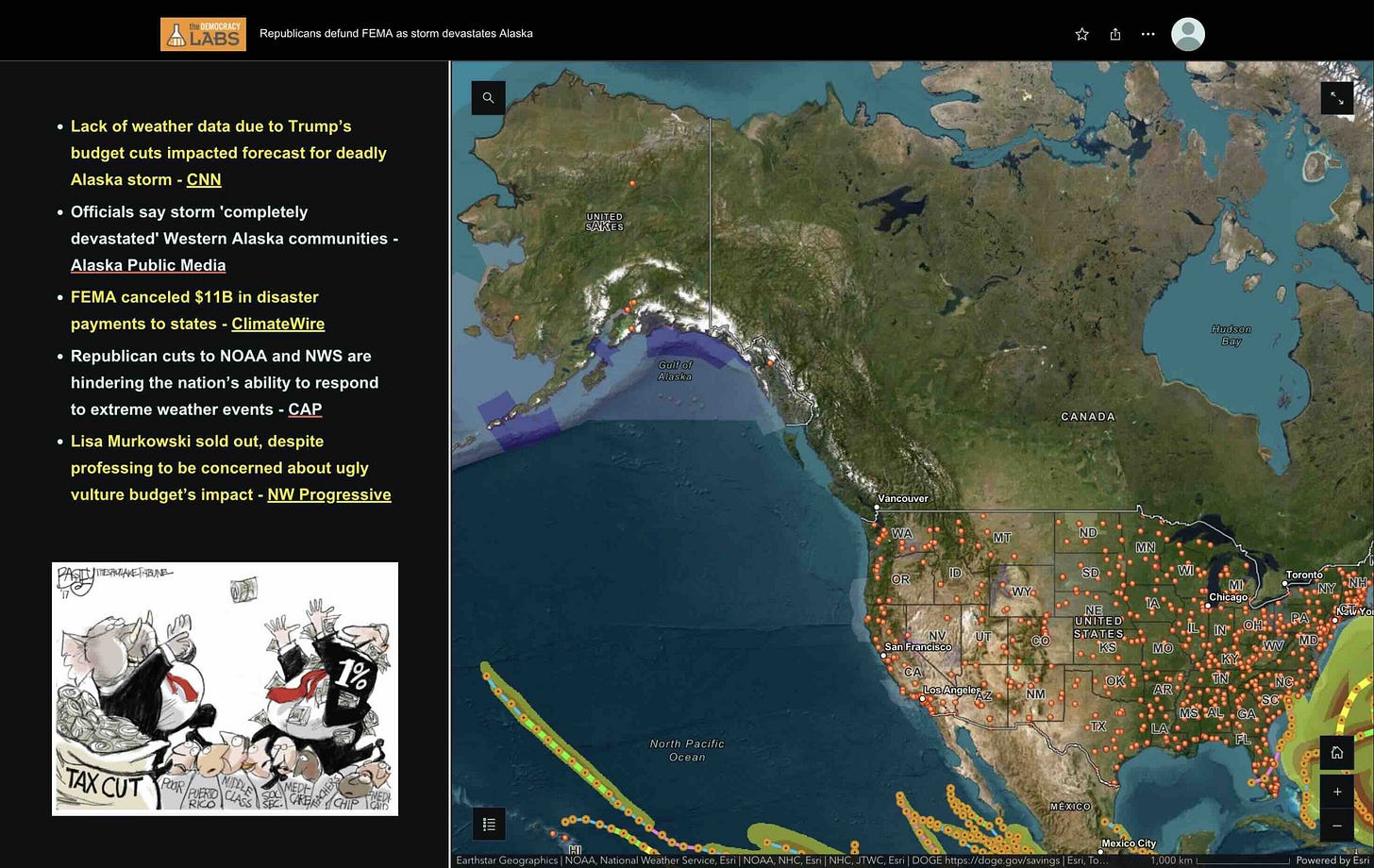The height and width of the screenshot is (868, 1374).
Task: Click the Gulf of Alaska label
Action: 676,371
